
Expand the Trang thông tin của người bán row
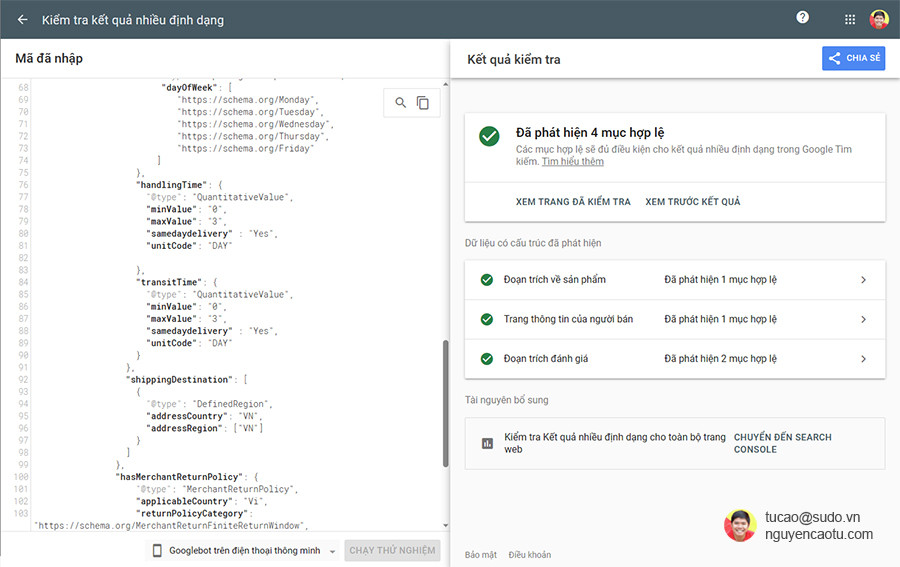pos(863,319)
